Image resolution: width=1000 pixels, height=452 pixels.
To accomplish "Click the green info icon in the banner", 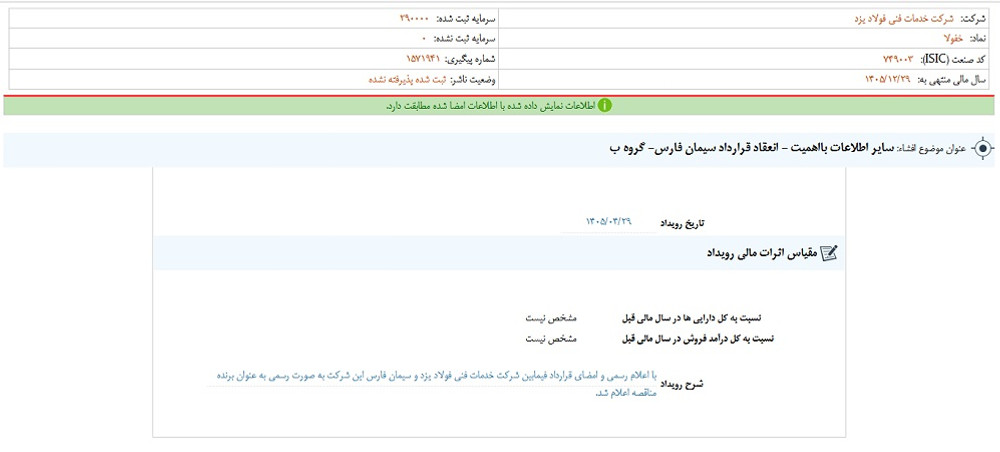I will click(605, 106).
